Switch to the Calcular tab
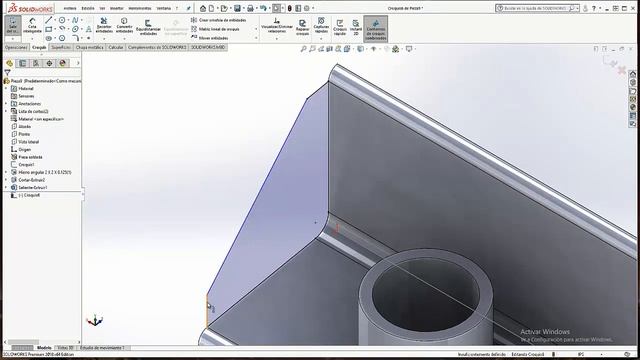Viewport: 640px width, 360px height. [x=116, y=47]
